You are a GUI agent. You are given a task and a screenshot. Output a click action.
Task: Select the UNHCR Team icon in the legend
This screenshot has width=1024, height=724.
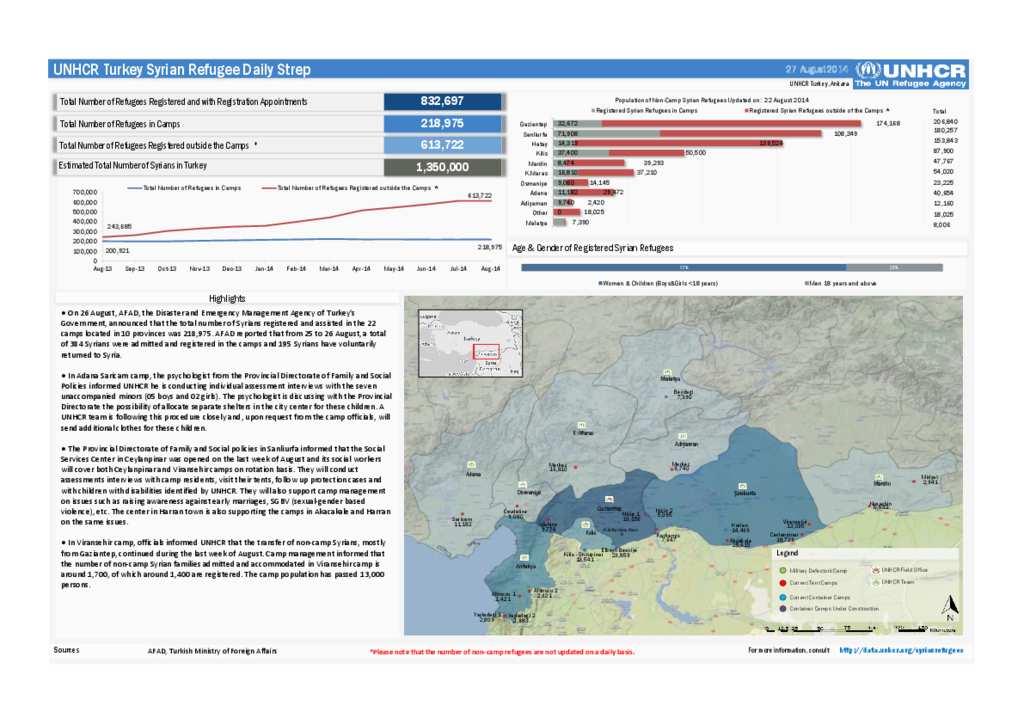click(877, 582)
